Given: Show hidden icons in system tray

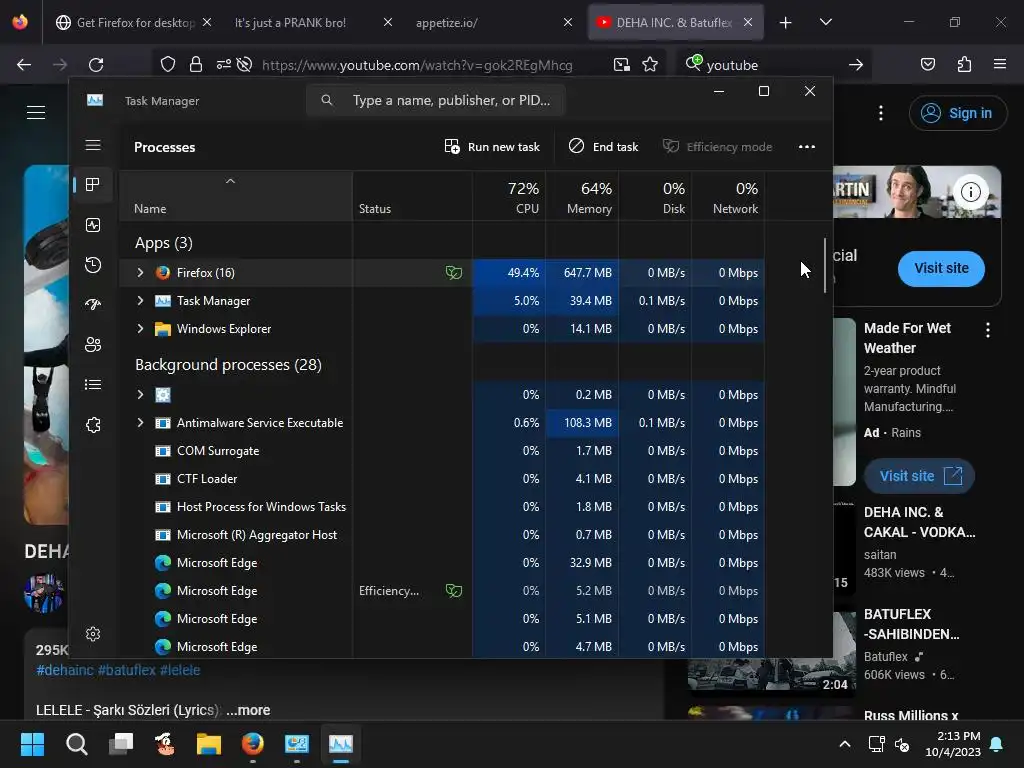Looking at the screenshot, I should [x=844, y=744].
